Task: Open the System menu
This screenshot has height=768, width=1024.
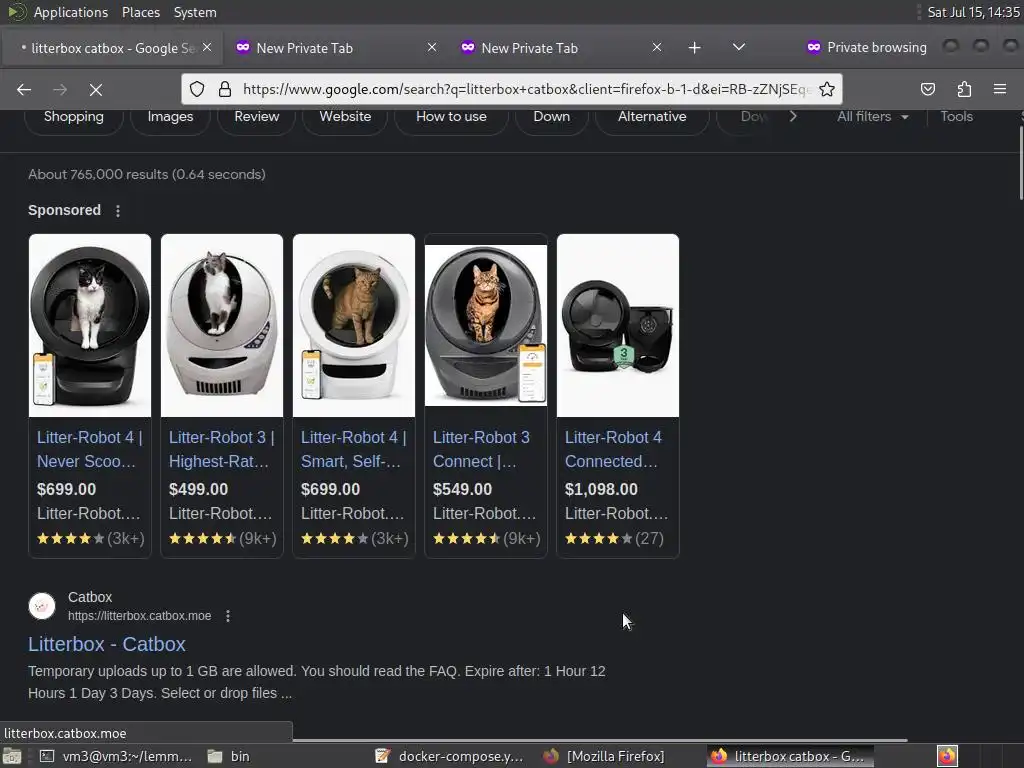Action: tap(195, 12)
